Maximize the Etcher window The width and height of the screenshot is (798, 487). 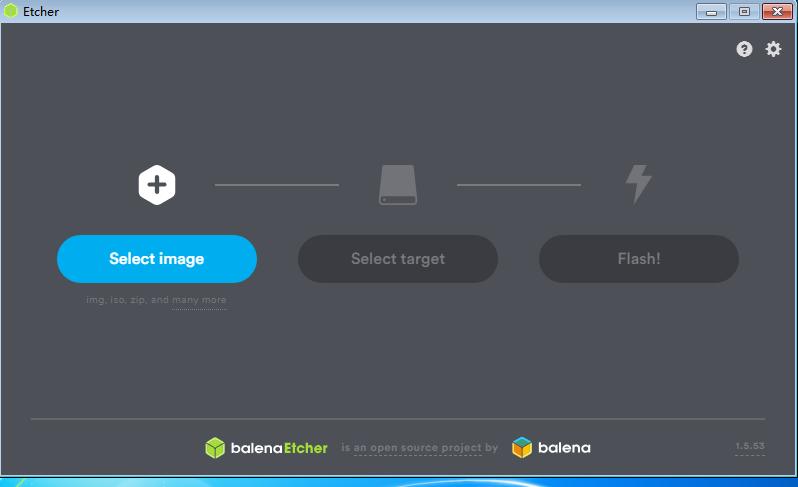point(744,12)
